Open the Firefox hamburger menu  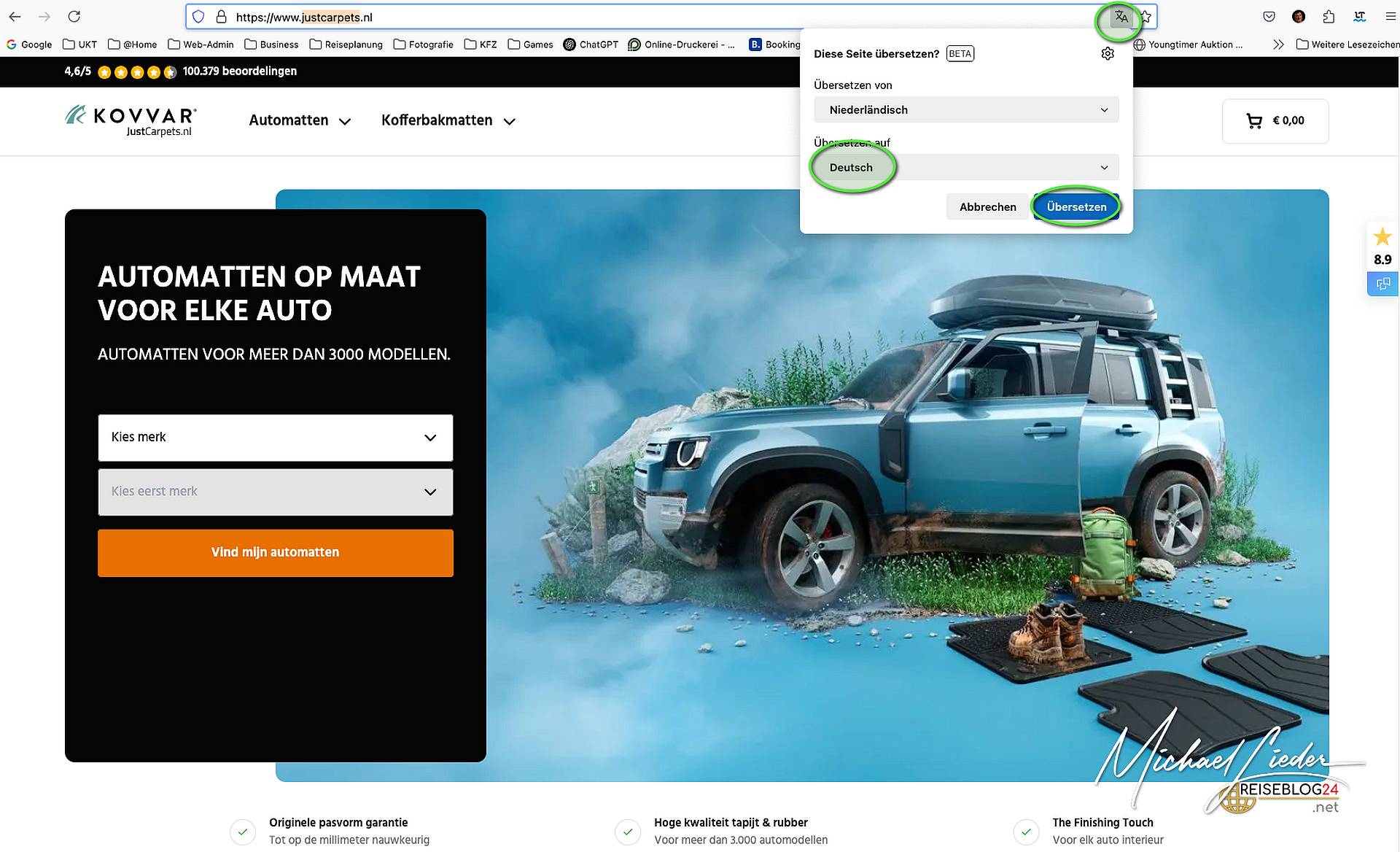(x=1390, y=16)
